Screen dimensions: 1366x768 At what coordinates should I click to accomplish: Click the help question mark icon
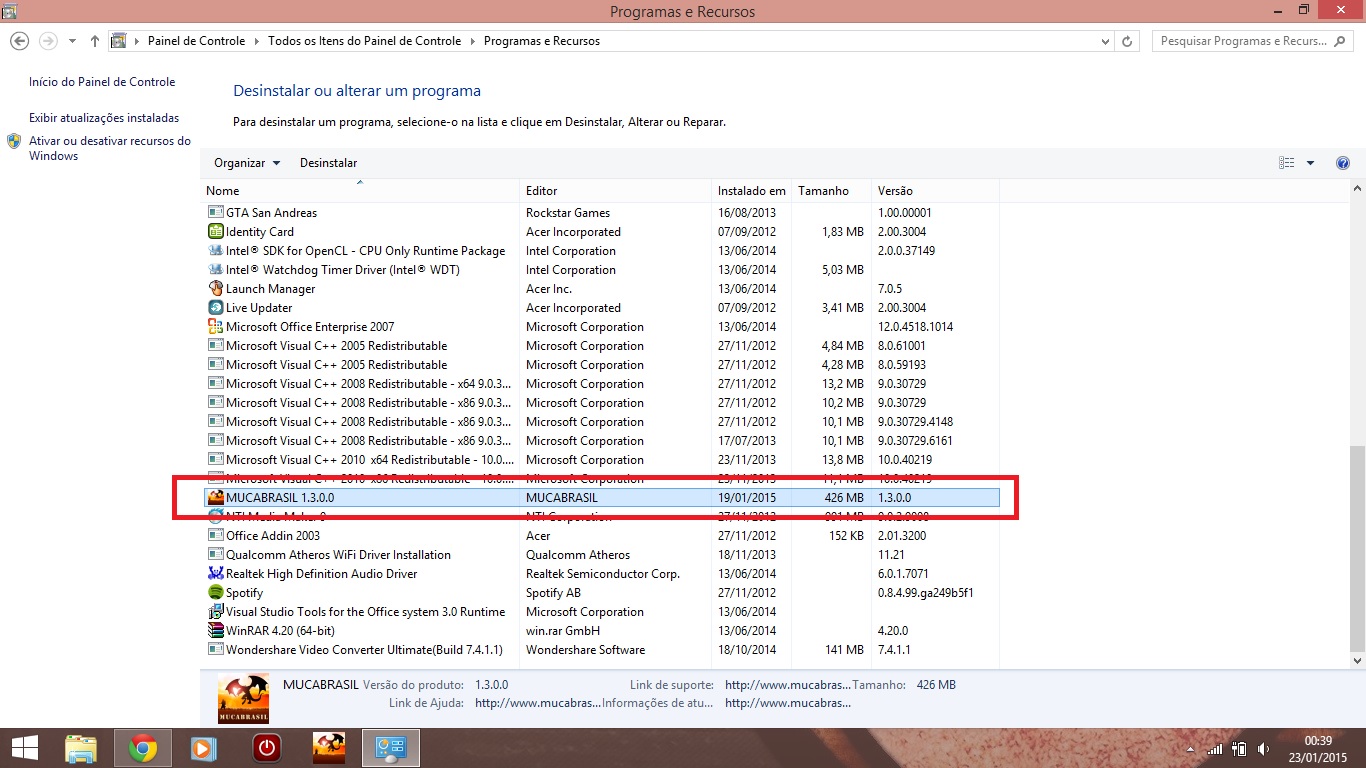tap(1343, 163)
